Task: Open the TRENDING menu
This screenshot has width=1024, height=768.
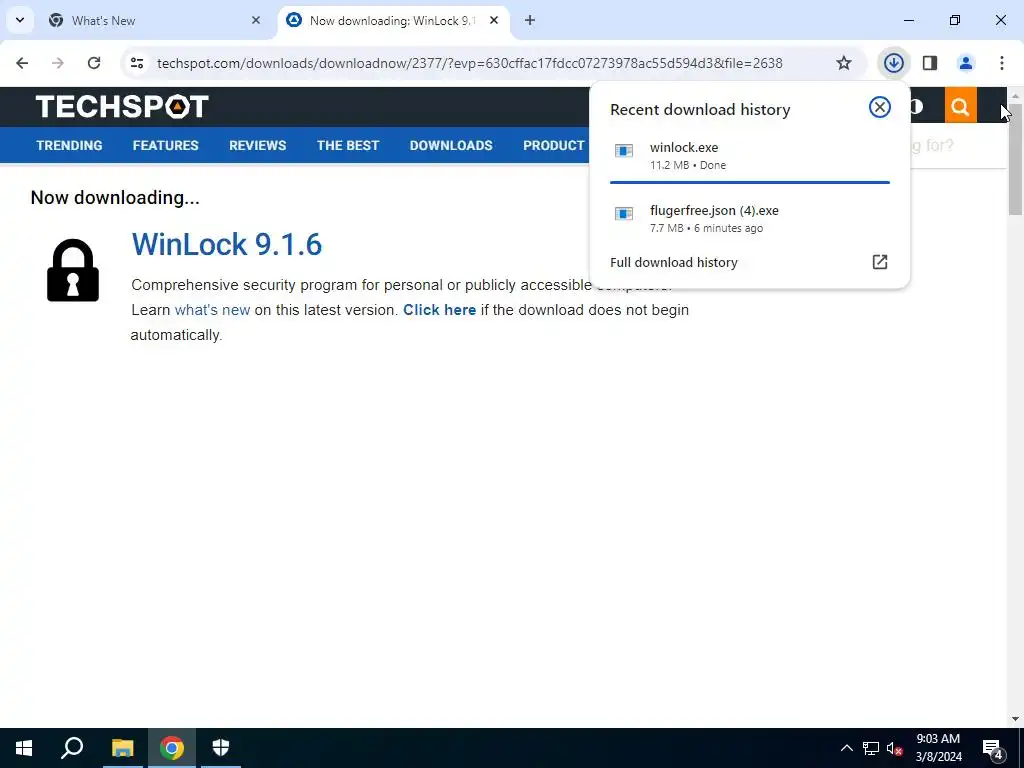Action: (x=69, y=146)
